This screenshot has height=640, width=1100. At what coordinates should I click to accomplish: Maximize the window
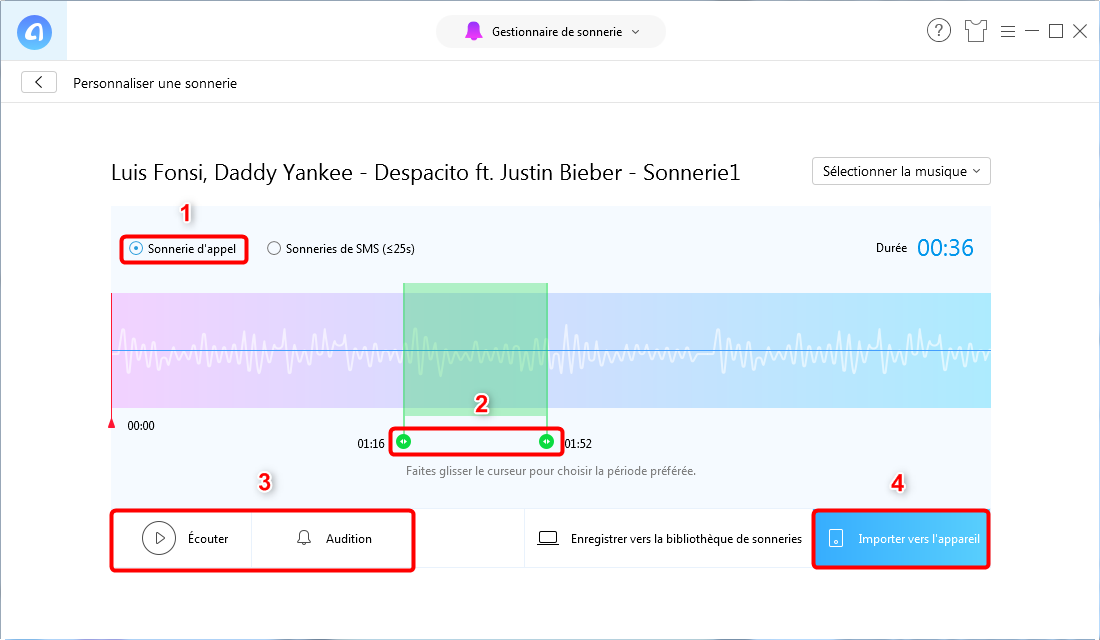1056,31
